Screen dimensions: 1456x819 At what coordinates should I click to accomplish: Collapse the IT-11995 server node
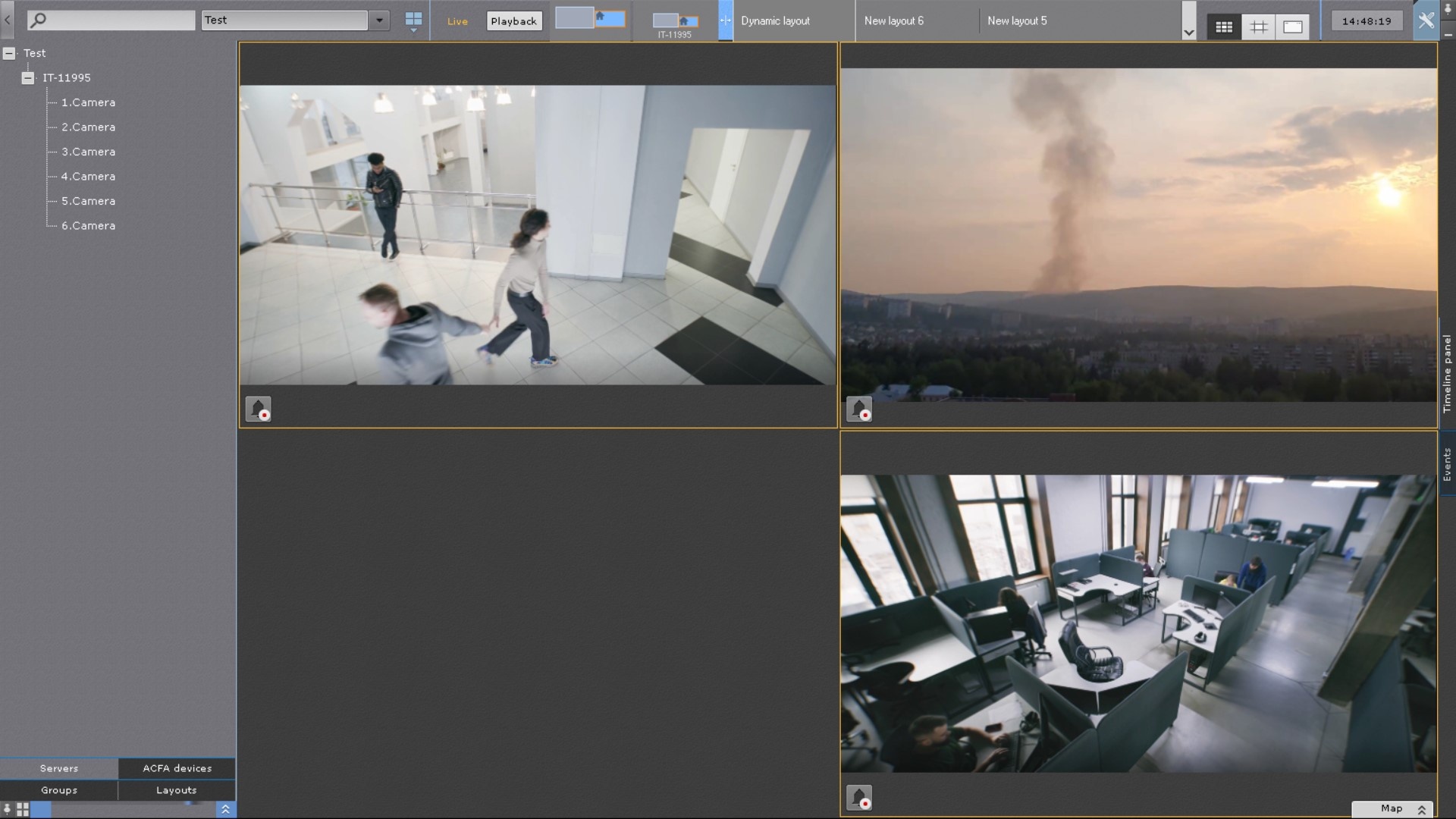pyautogui.click(x=28, y=77)
